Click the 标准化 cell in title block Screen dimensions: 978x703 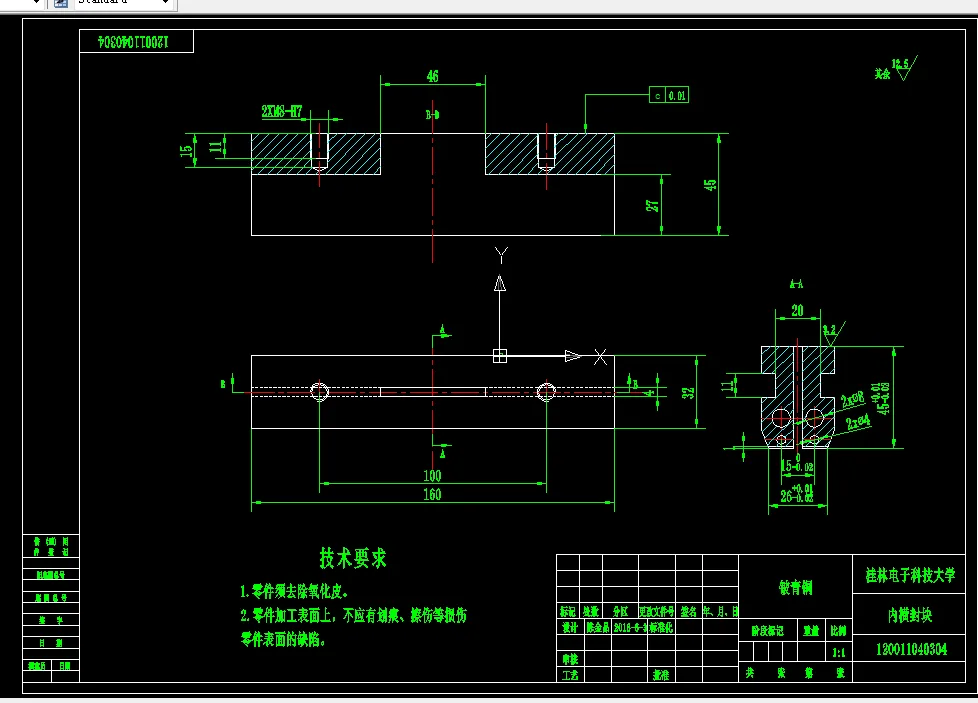pos(661,628)
